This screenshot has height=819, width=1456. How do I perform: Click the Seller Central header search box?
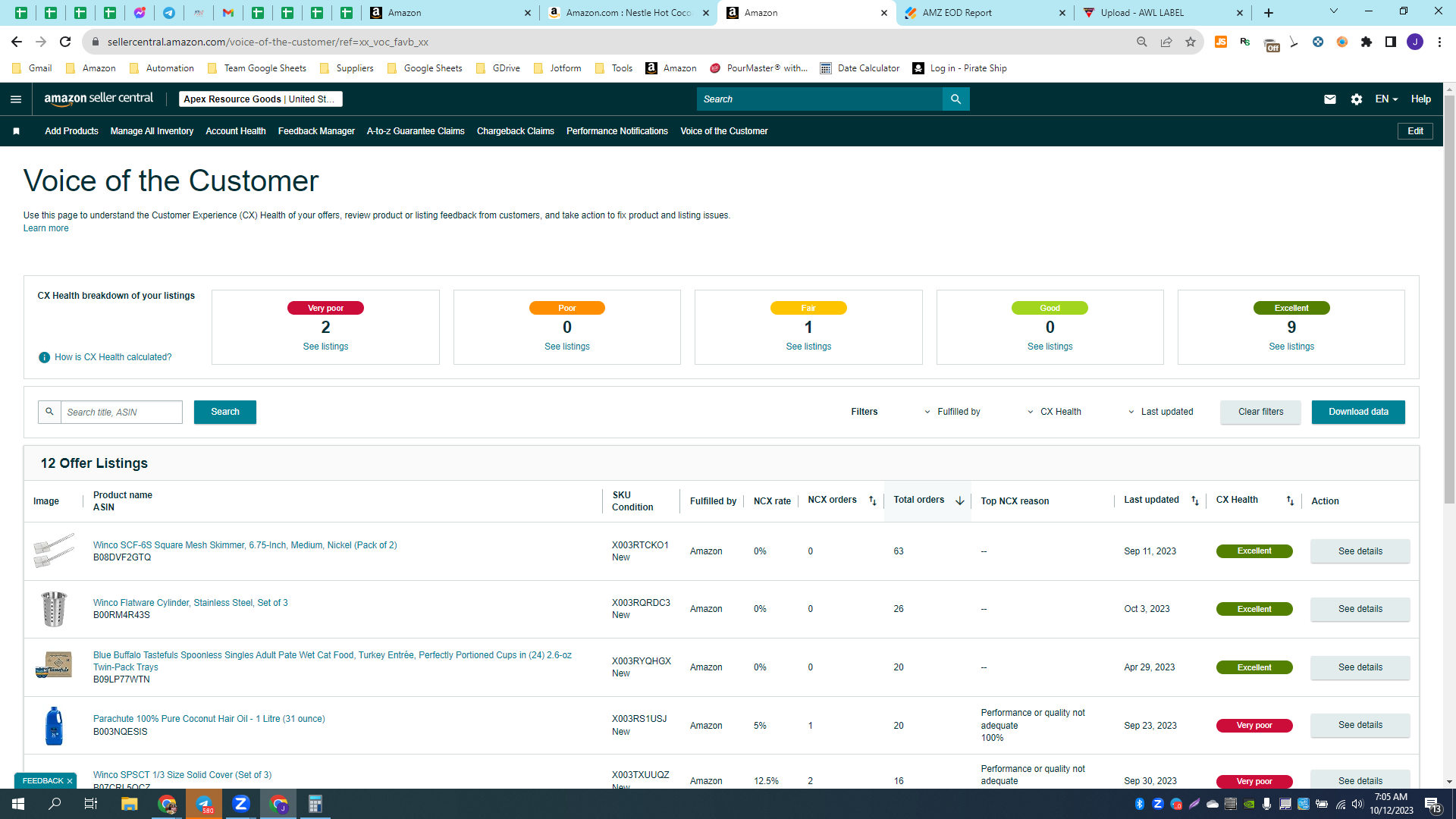pyautogui.click(x=819, y=99)
